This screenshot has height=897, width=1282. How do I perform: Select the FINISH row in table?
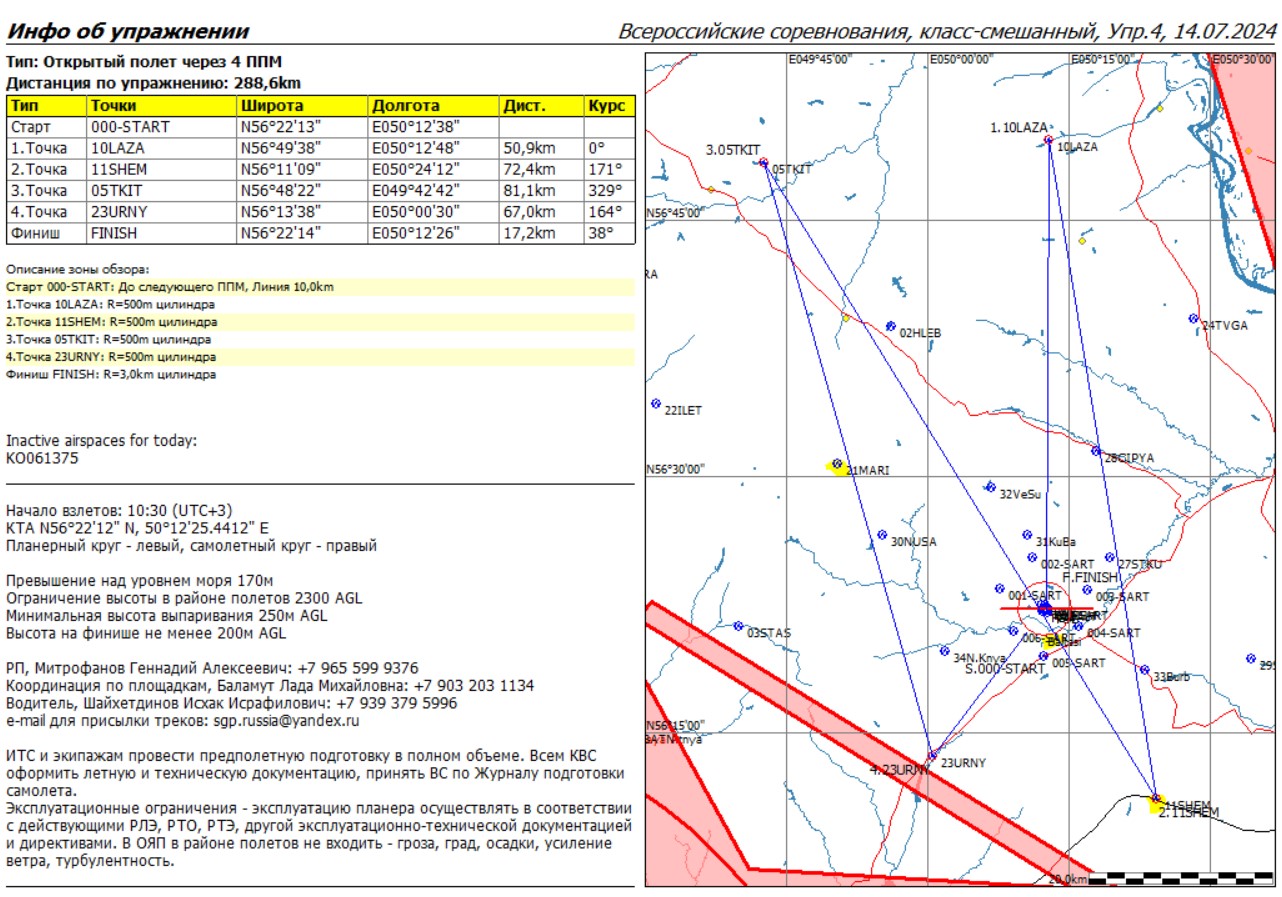(320, 233)
